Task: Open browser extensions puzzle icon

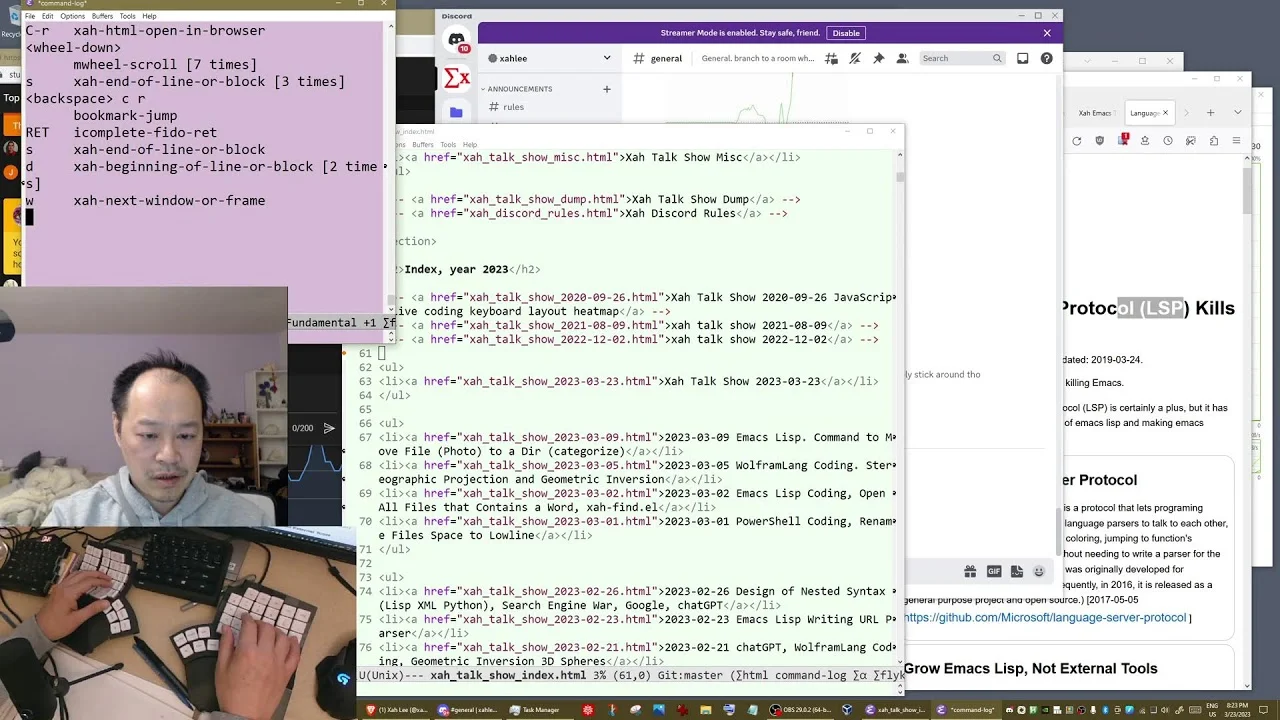Action: (x=1213, y=141)
